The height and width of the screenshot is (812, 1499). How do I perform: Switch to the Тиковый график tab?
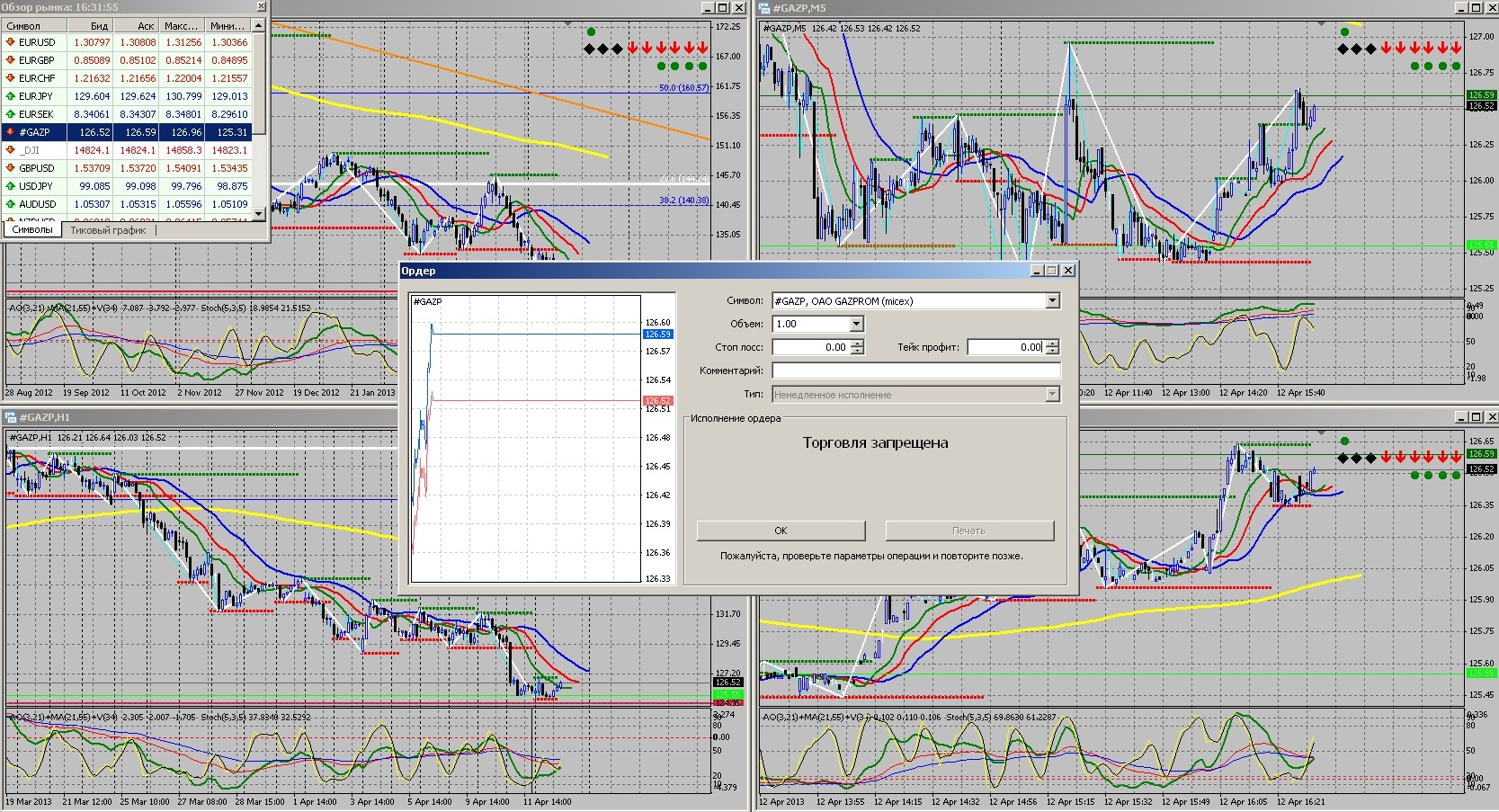coord(108,230)
